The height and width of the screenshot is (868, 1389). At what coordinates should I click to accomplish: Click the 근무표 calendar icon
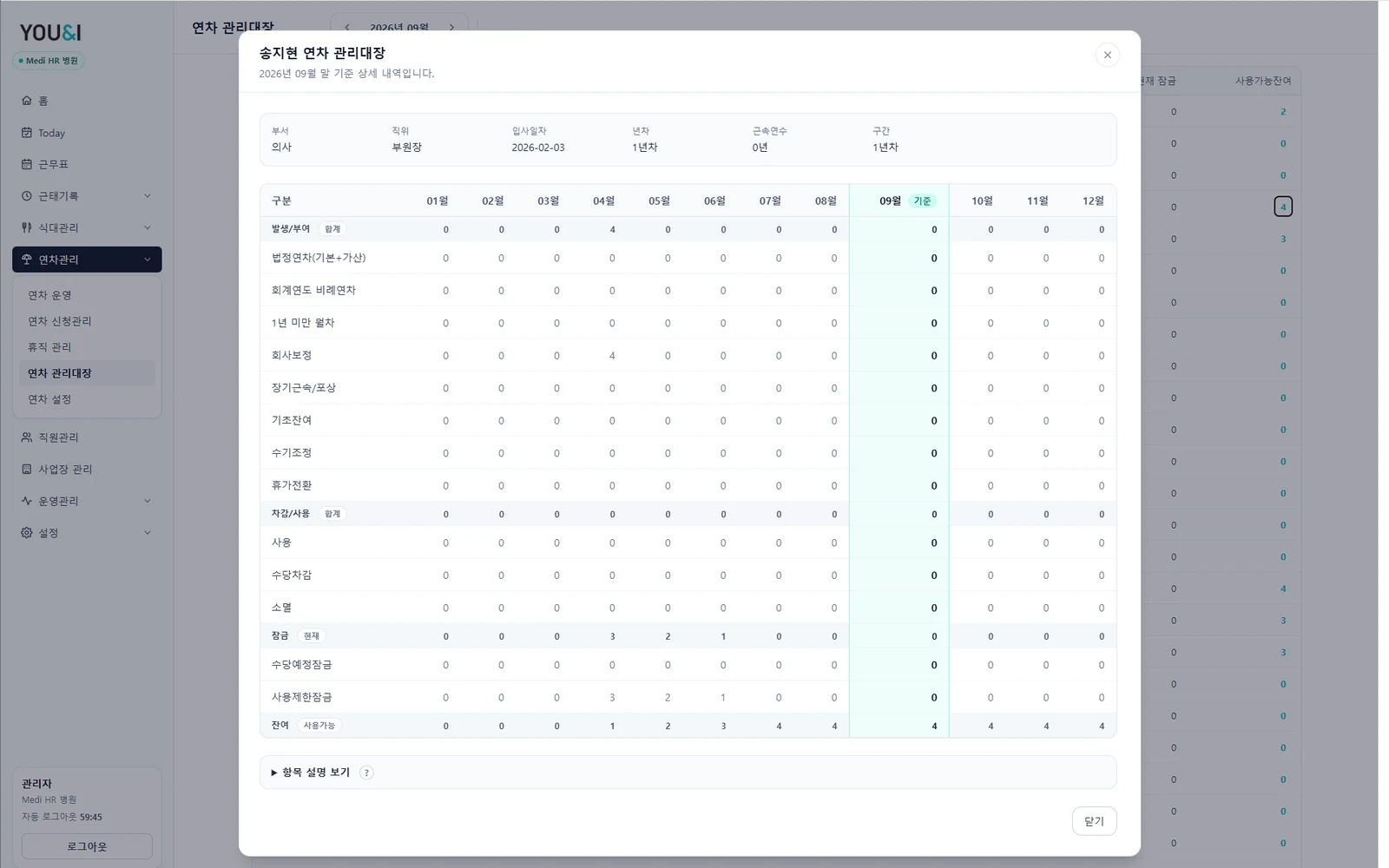pyautogui.click(x=27, y=164)
